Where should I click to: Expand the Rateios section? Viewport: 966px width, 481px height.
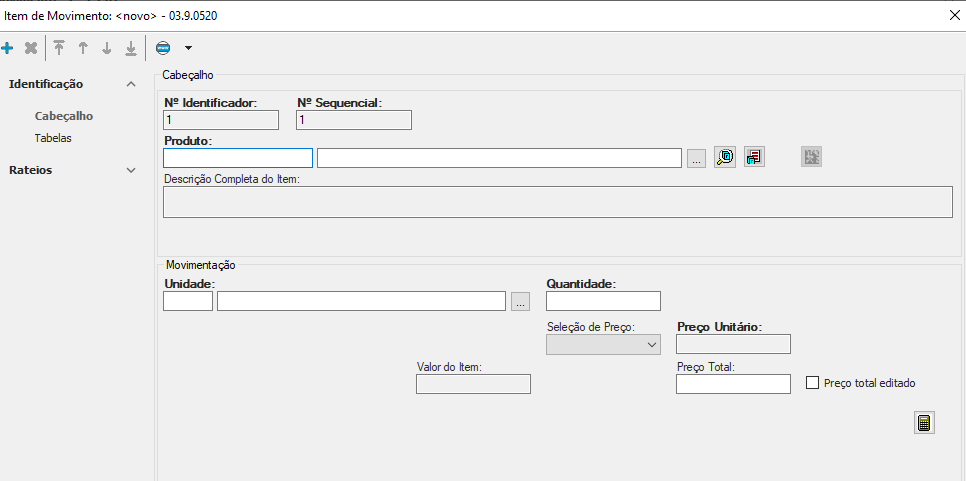click(x=130, y=170)
